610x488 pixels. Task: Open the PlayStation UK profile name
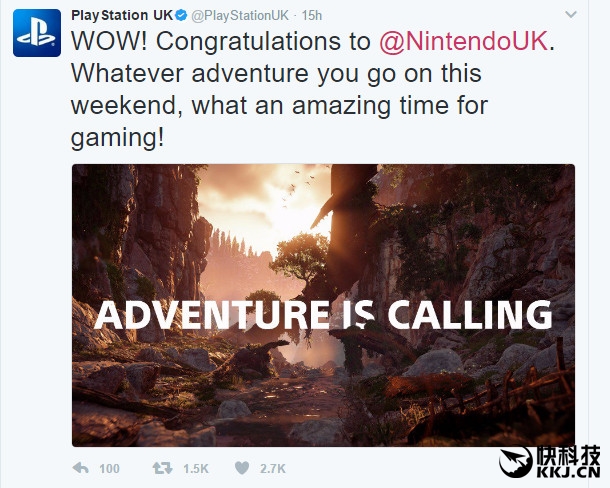[x=119, y=16]
